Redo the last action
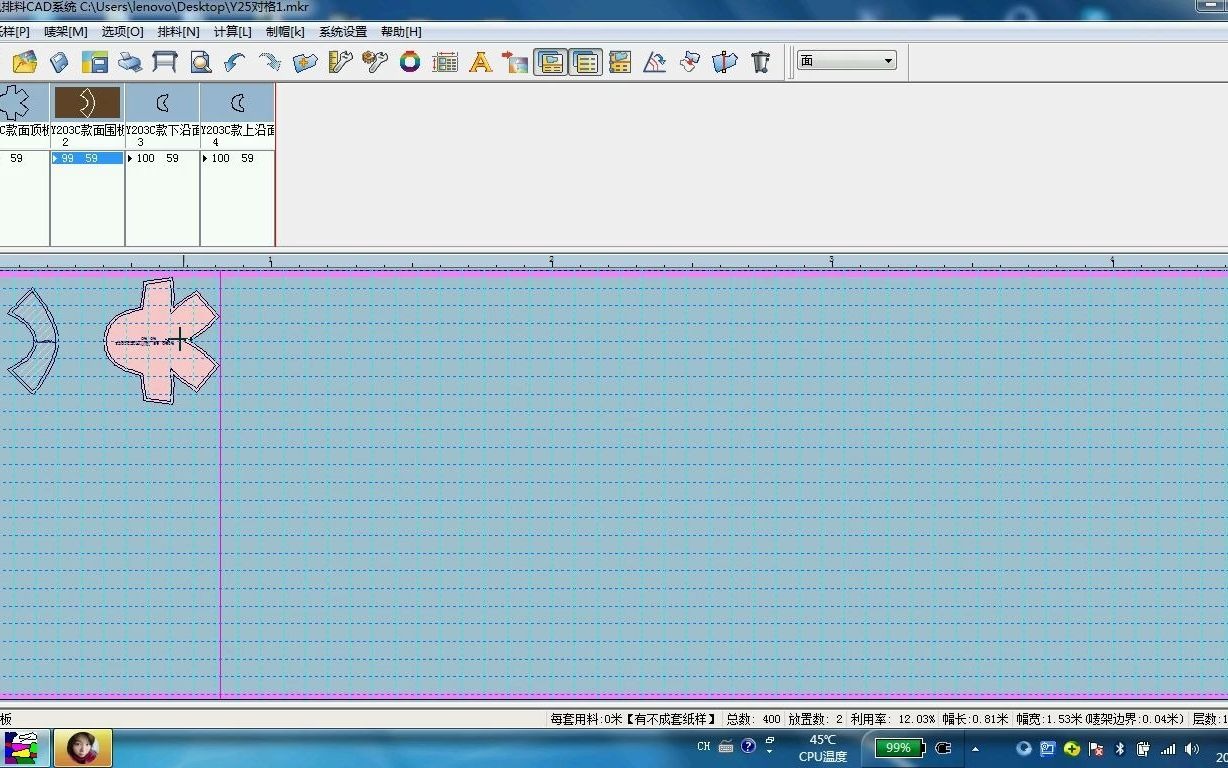 click(x=270, y=61)
